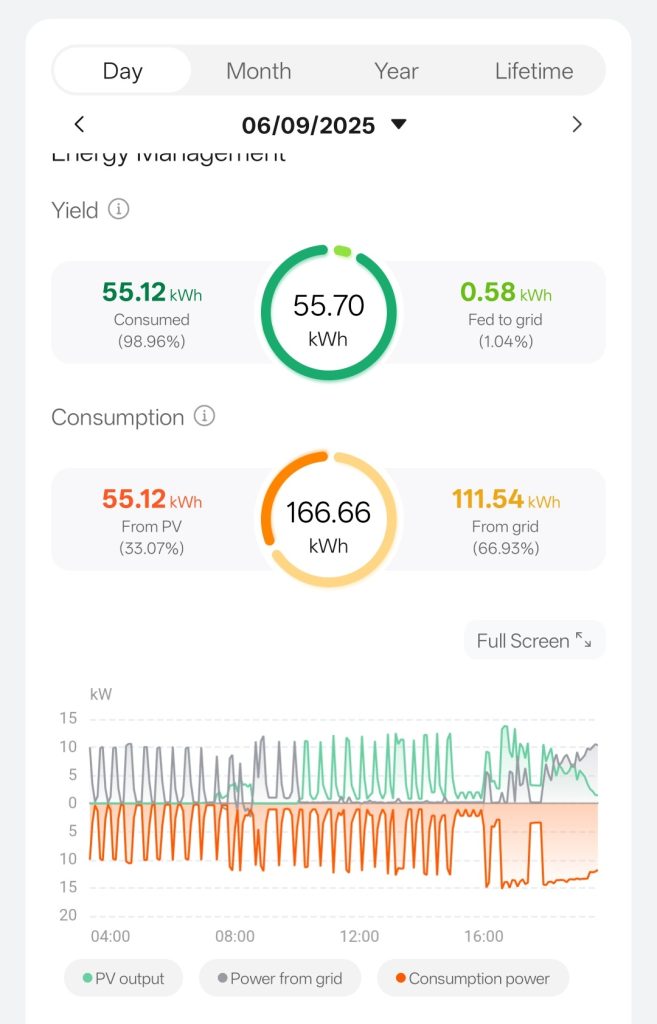The width and height of the screenshot is (657, 1024).
Task: Tap the green Yield donut chart
Action: (x=328, y=313)
